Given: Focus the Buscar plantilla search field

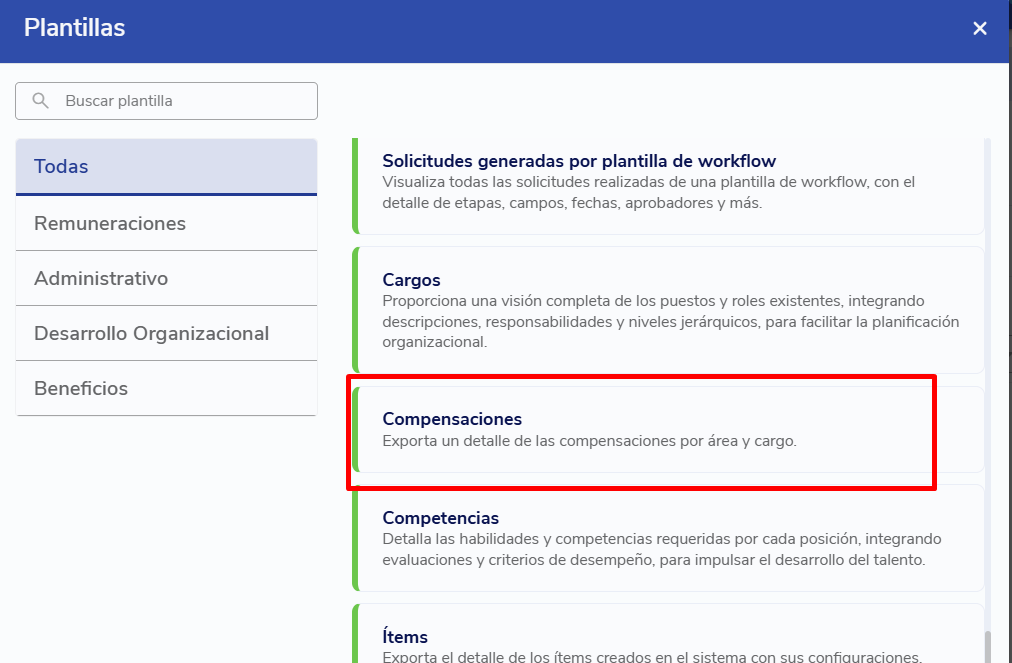Looking at the screenshot, I should (x=180, y=101).
